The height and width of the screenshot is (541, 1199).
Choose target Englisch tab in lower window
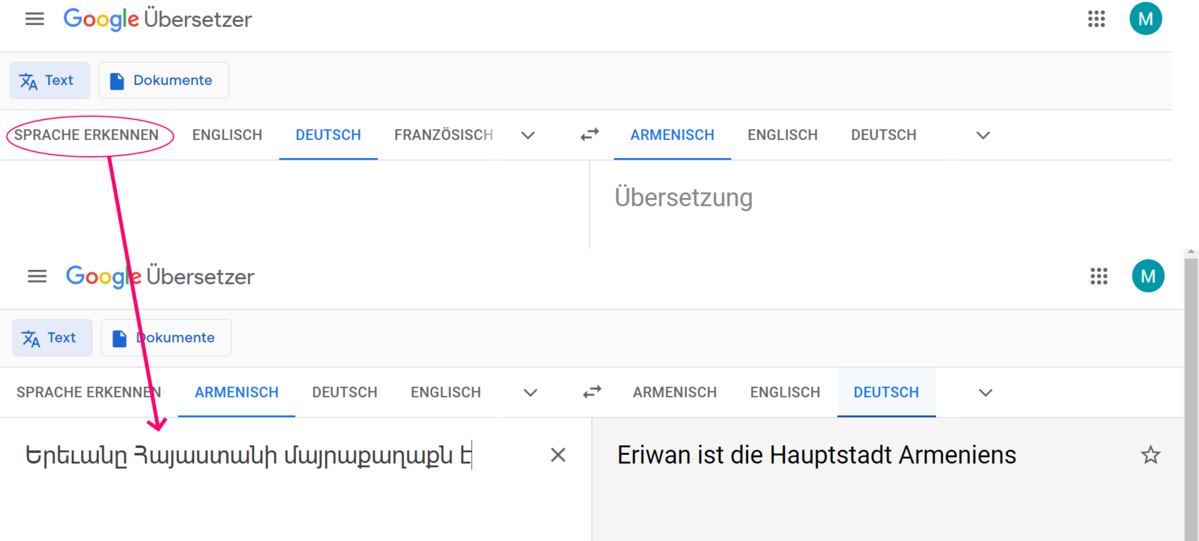pyautogui.click(x=785, y=393)
